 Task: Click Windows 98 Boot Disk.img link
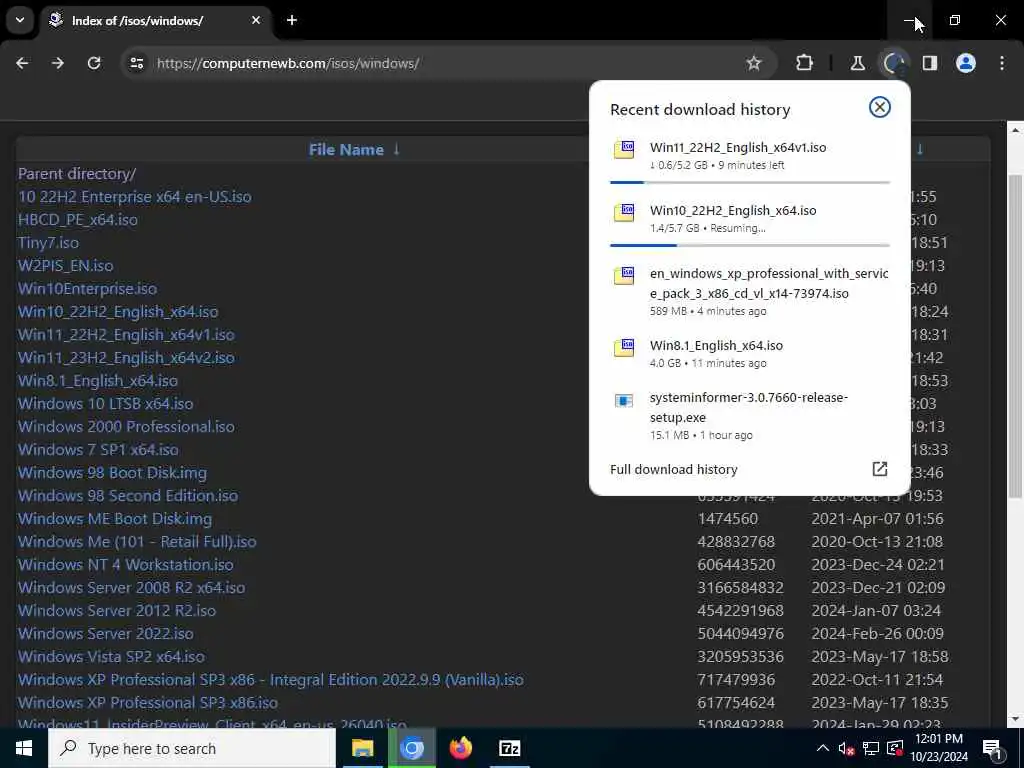(x=112, y=472)
